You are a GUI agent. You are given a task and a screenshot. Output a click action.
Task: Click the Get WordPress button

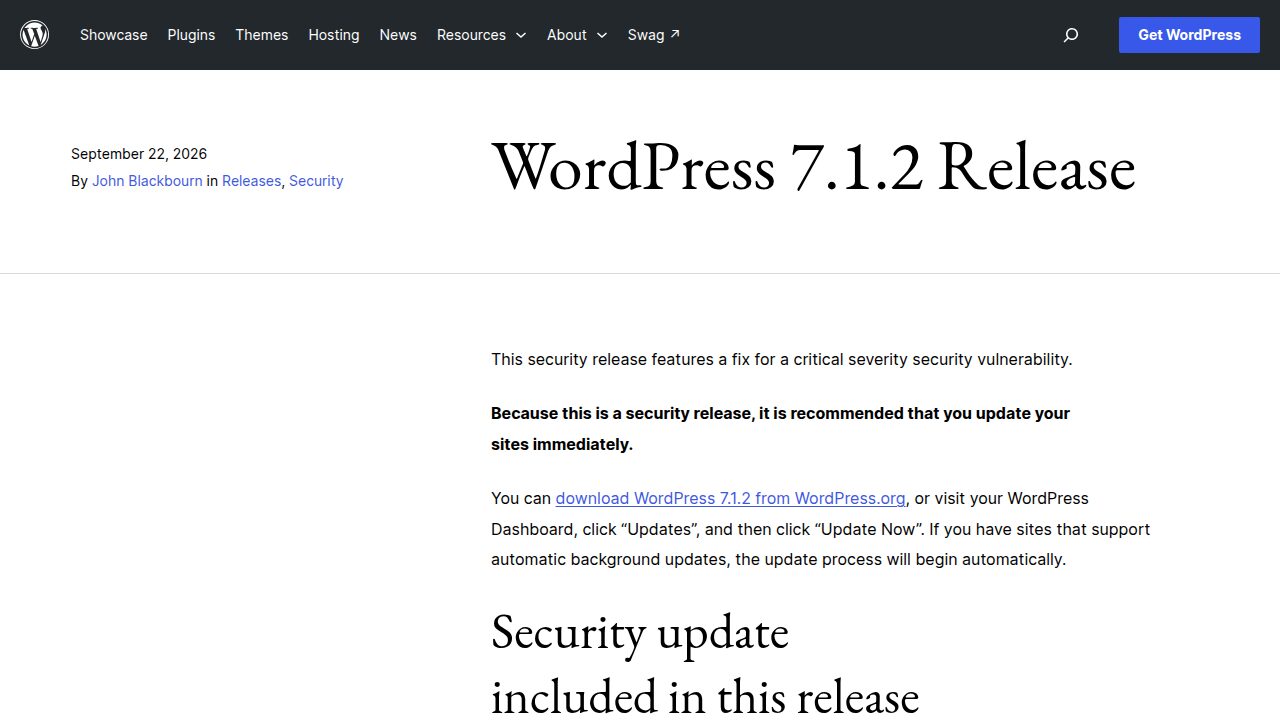[1189, 35]
